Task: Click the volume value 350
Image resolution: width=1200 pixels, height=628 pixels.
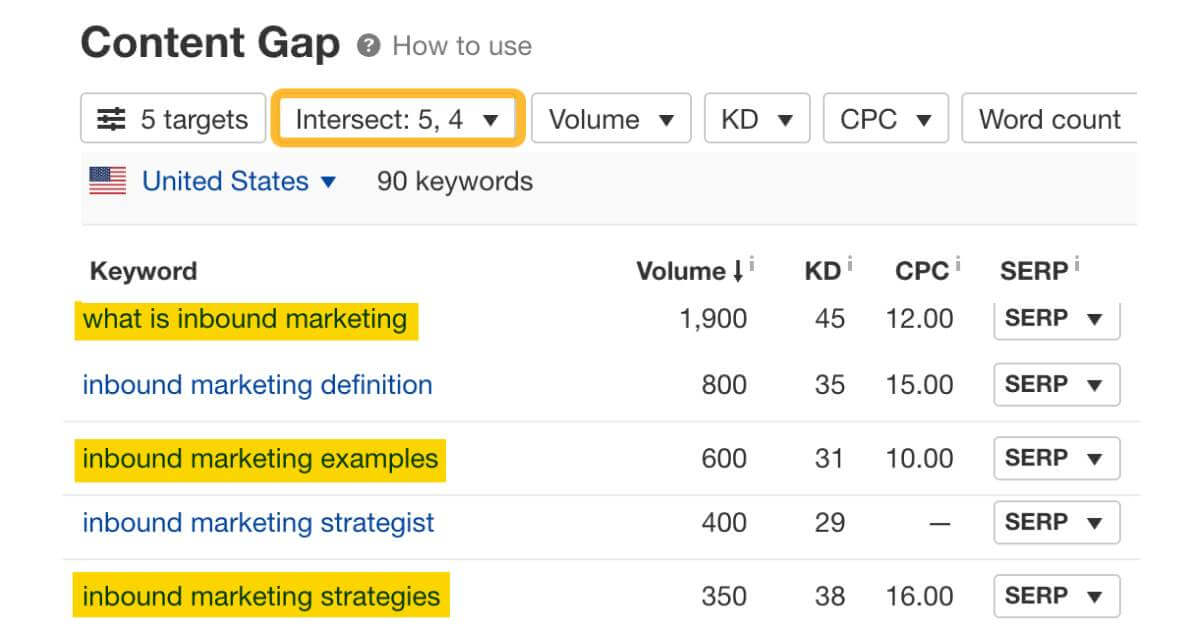Action: coord(724,597)
